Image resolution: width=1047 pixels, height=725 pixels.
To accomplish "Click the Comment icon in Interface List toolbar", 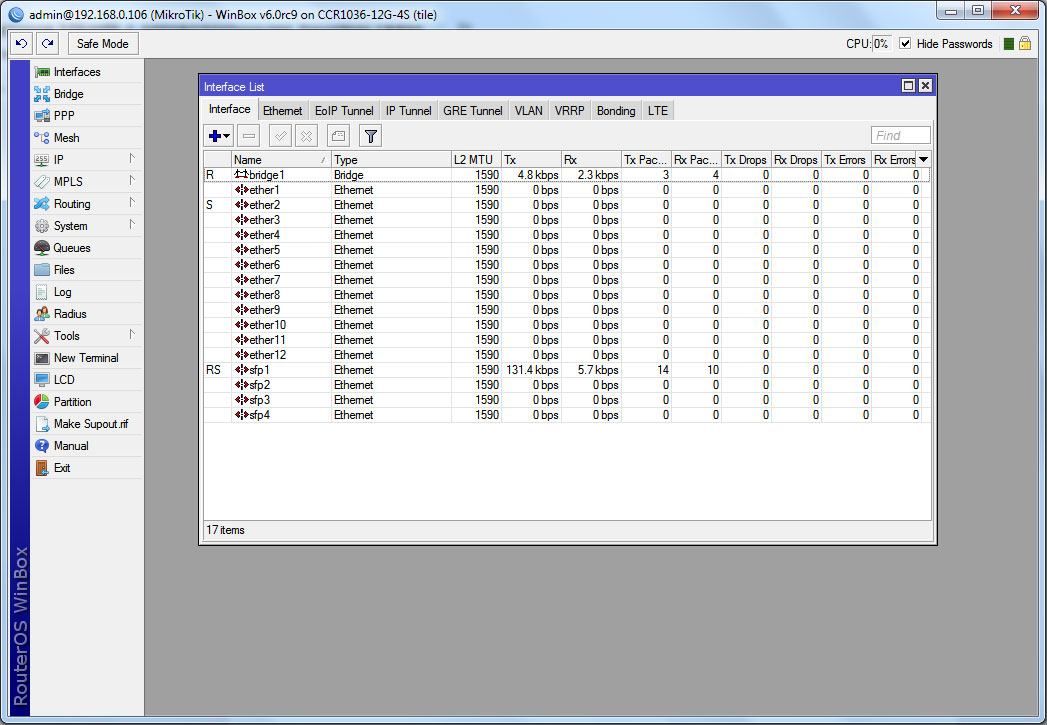I will click(338, 136).
